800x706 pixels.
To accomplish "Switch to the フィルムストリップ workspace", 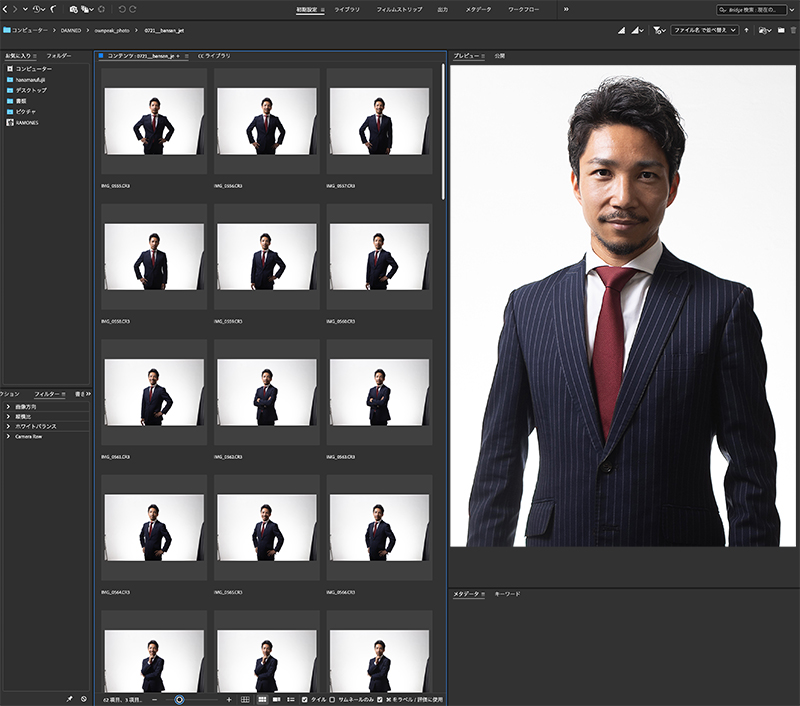I will [399, 10].
